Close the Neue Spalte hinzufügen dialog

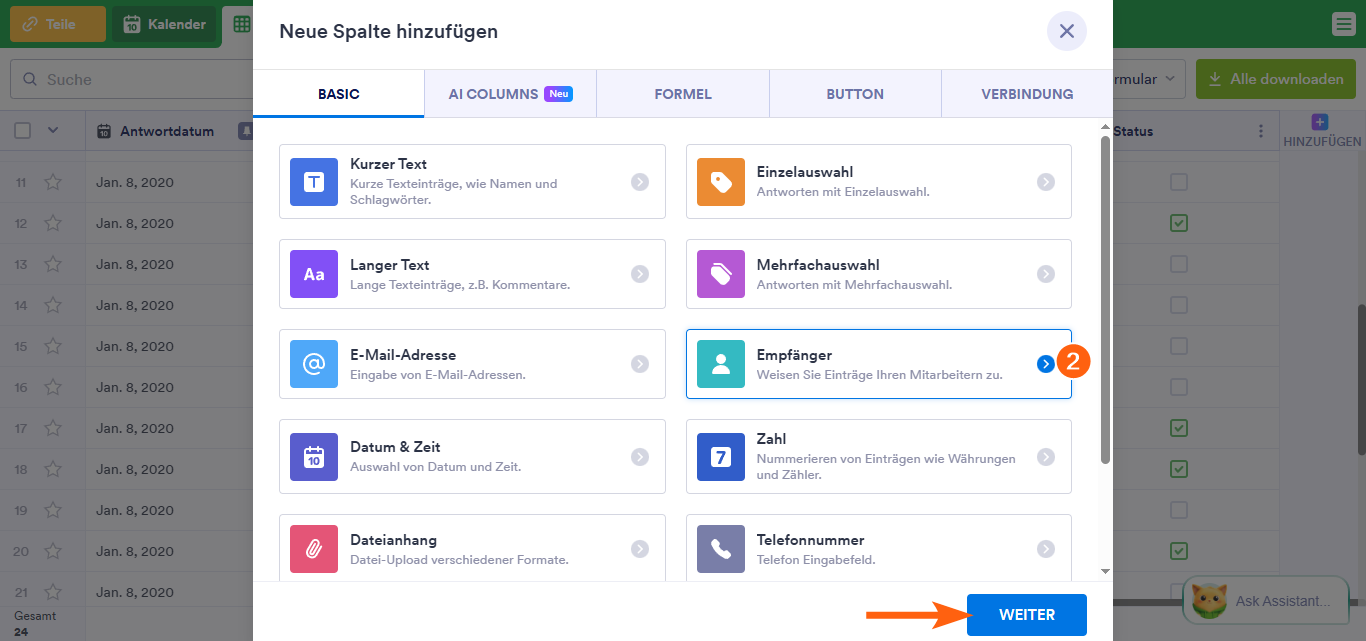[1066, 31]
